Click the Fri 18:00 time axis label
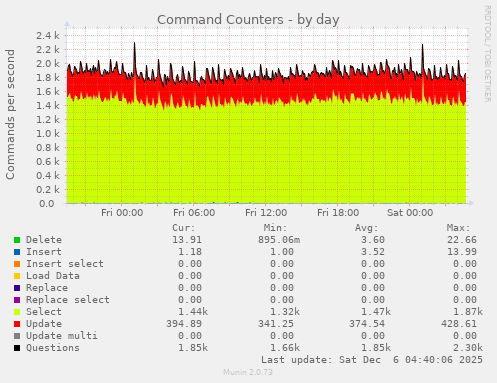 [x=338, y=213]
